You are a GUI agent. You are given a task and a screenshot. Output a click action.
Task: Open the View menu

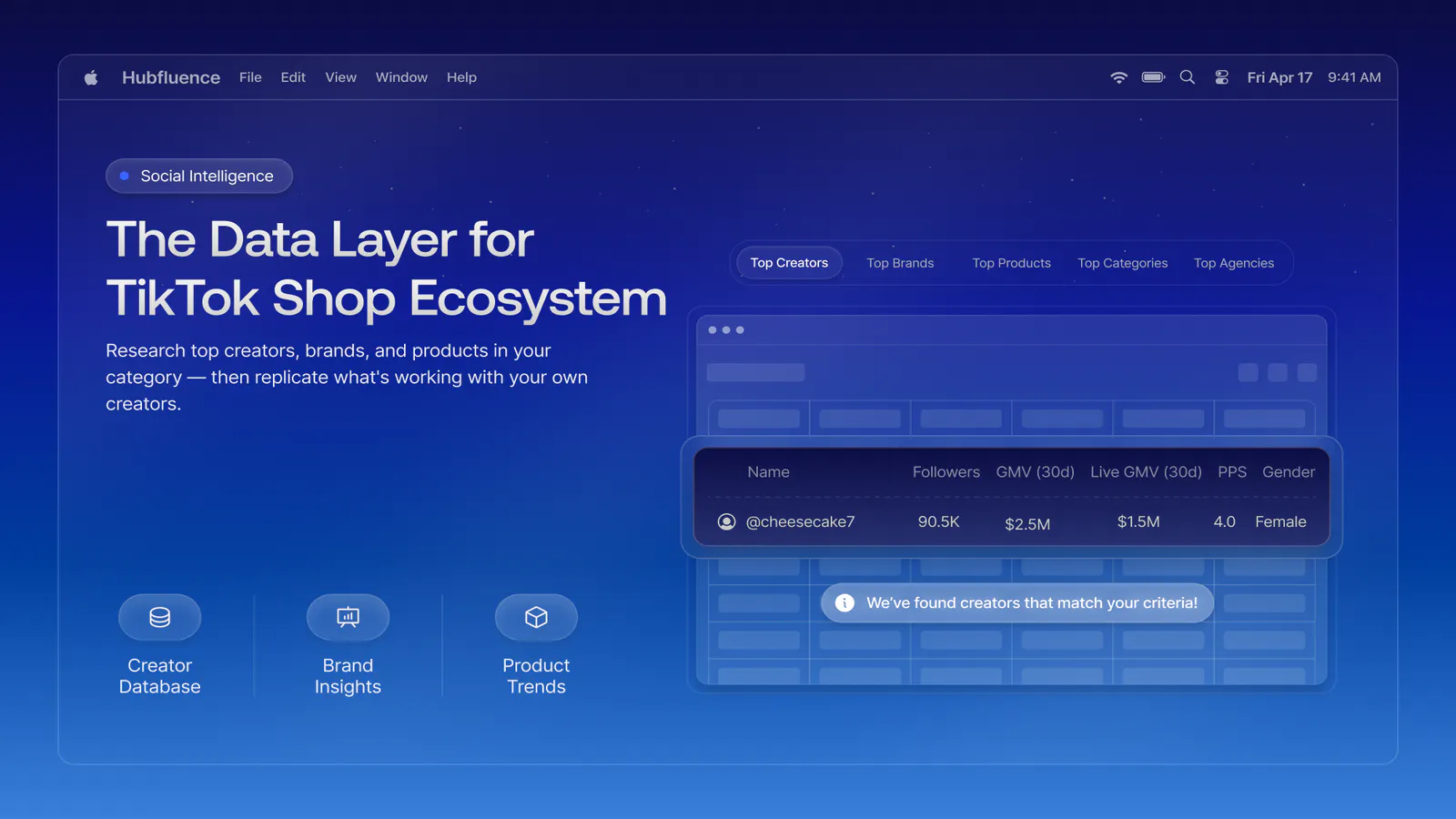click(340, 77)
